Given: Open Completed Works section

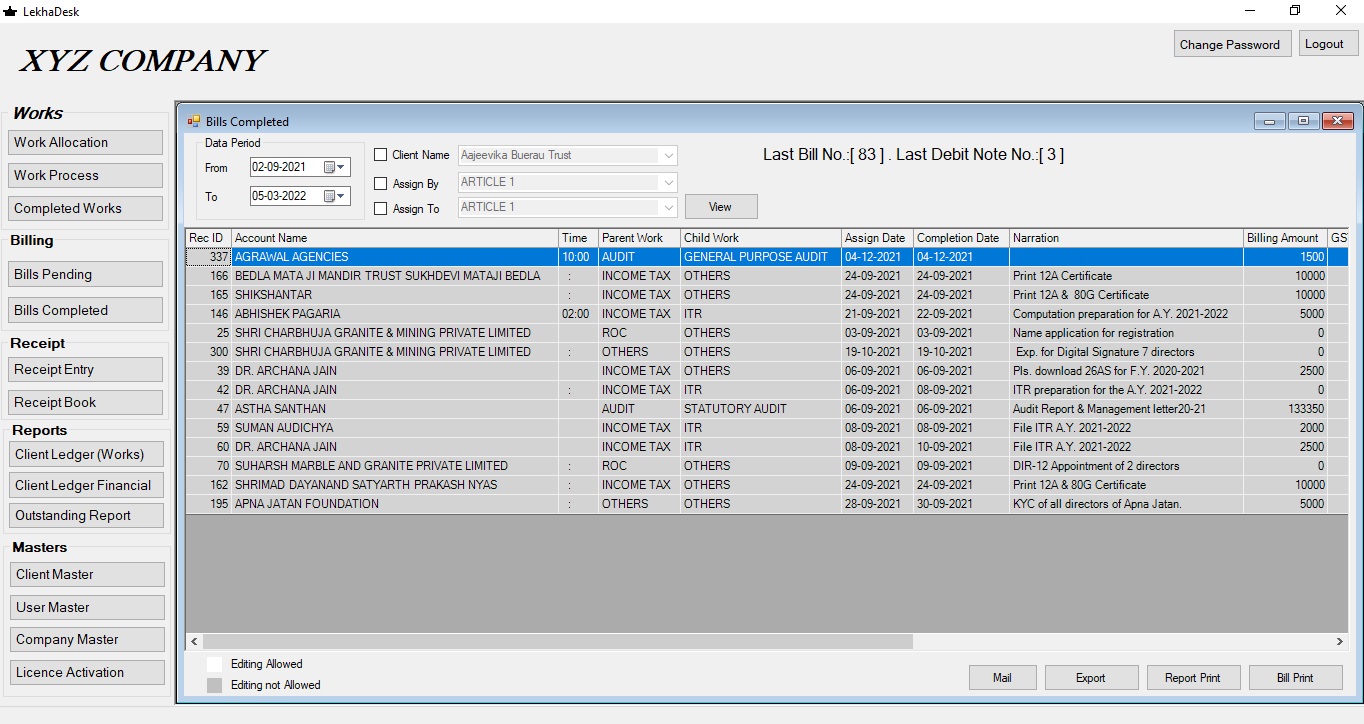Looking at the screenshot, I should 85,208.
